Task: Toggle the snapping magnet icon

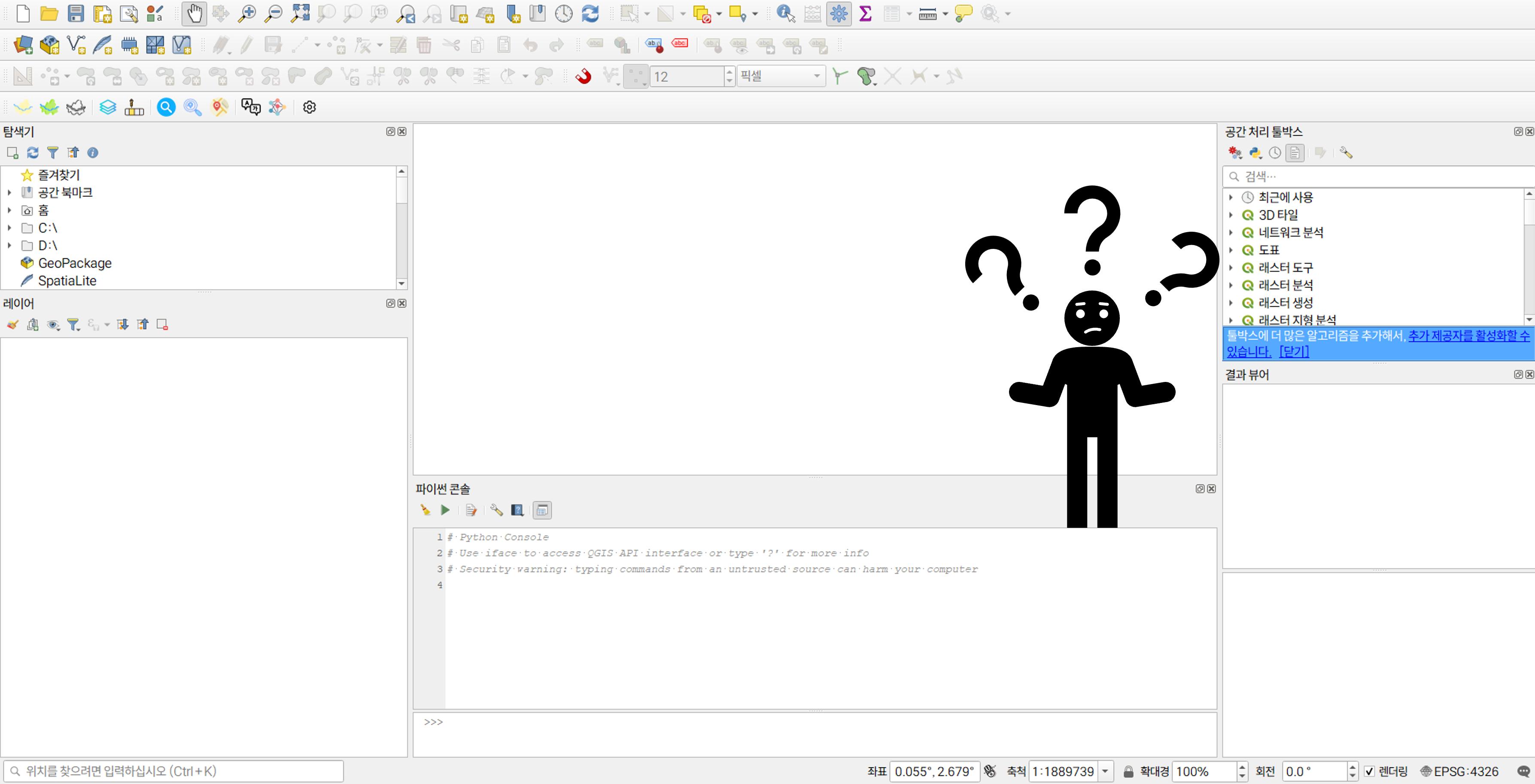Action: coord(584,76)
